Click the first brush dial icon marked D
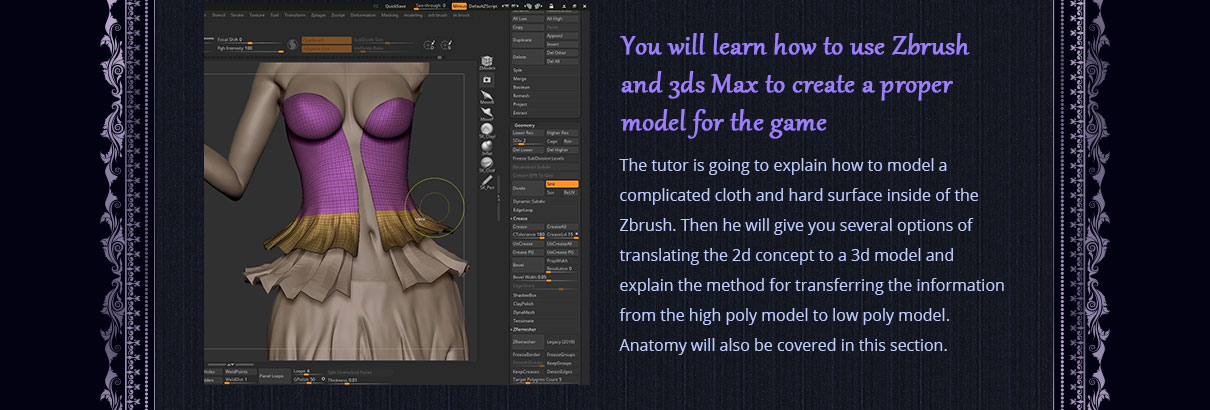The height and width of the screenshot is (410, 1210). pyautogui.click(x=430, y=45)
